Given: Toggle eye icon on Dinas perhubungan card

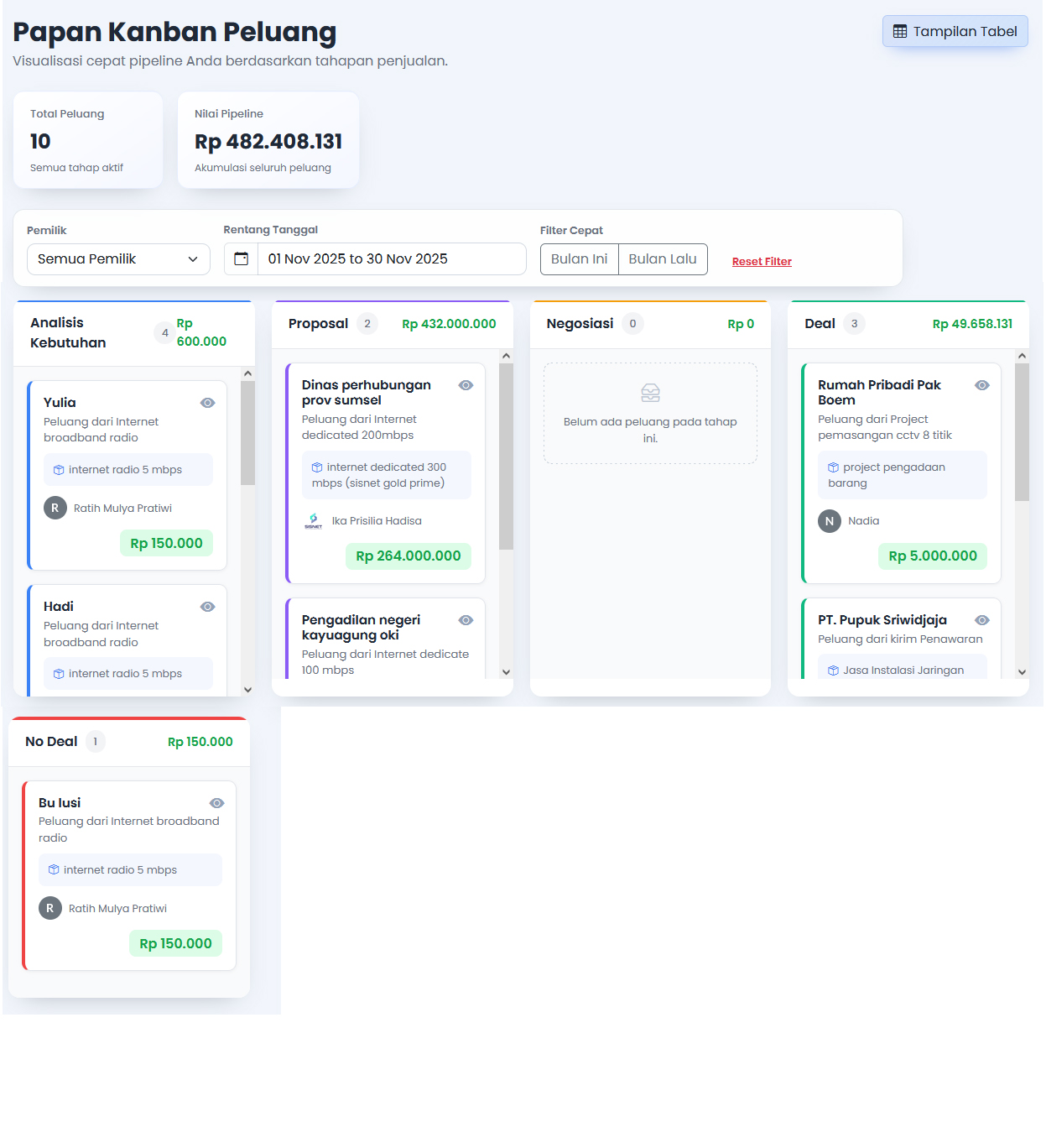Looking at the screenshot, I should (x=466, y=385).
